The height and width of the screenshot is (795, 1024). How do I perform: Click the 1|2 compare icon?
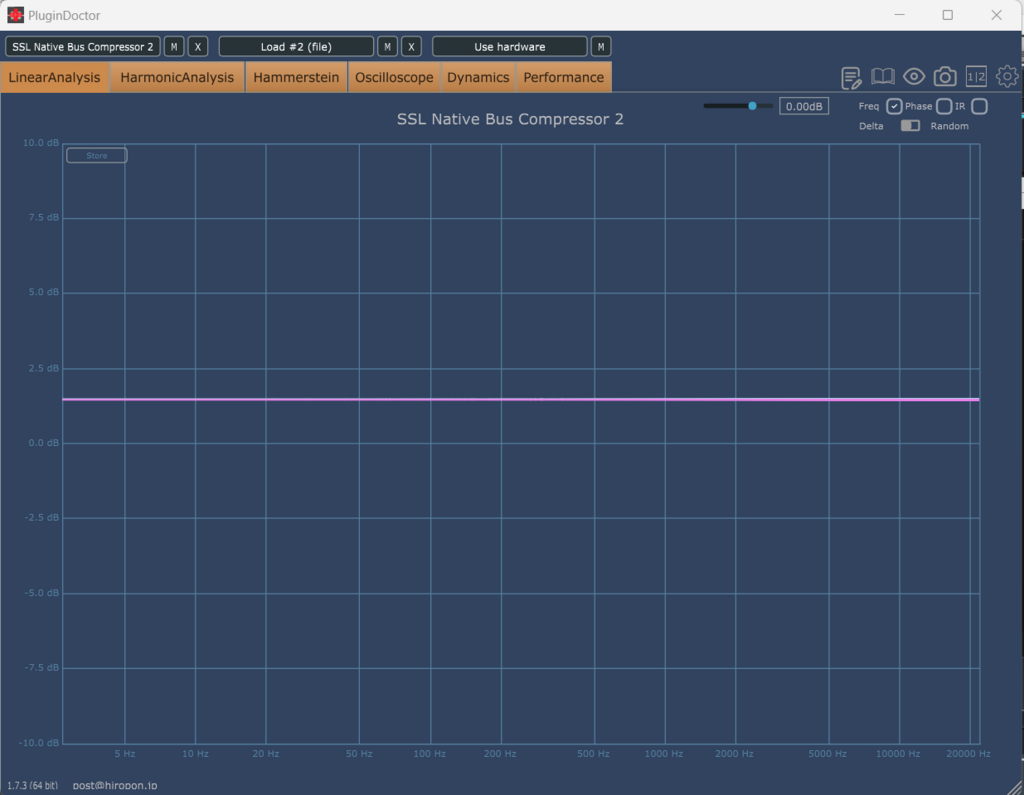pyautogui.click(x=976, y=76)
